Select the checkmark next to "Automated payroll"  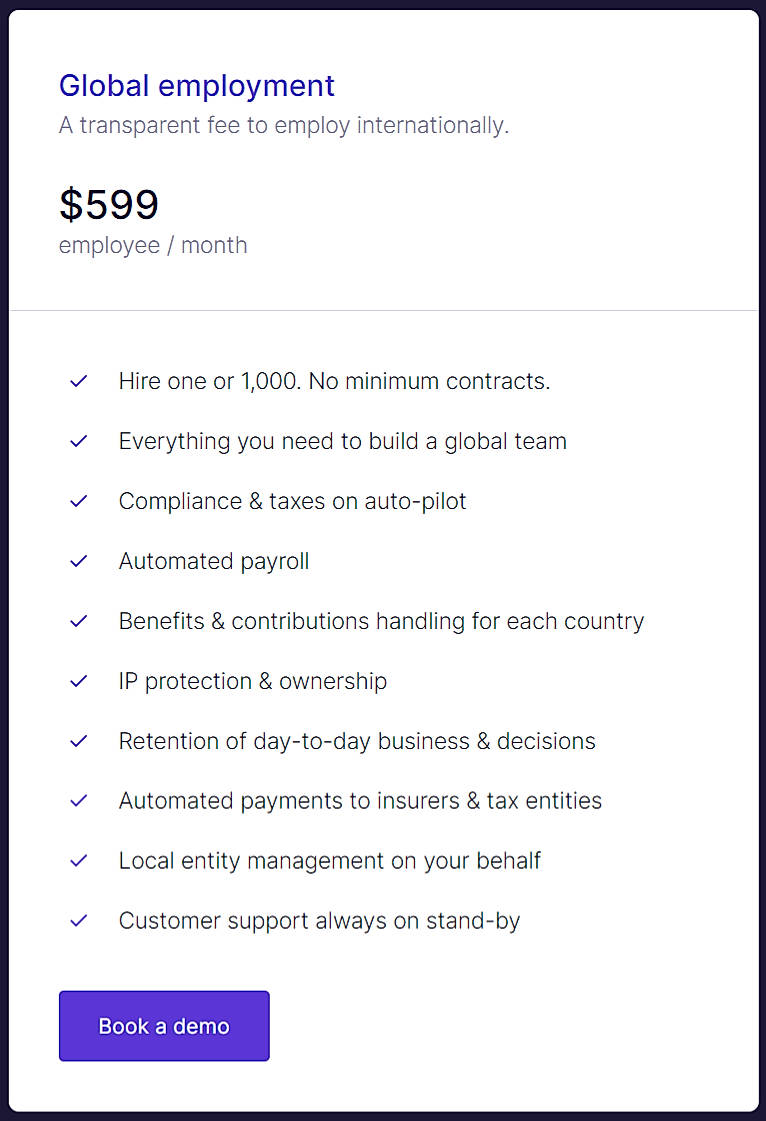[x=78, y=561]
